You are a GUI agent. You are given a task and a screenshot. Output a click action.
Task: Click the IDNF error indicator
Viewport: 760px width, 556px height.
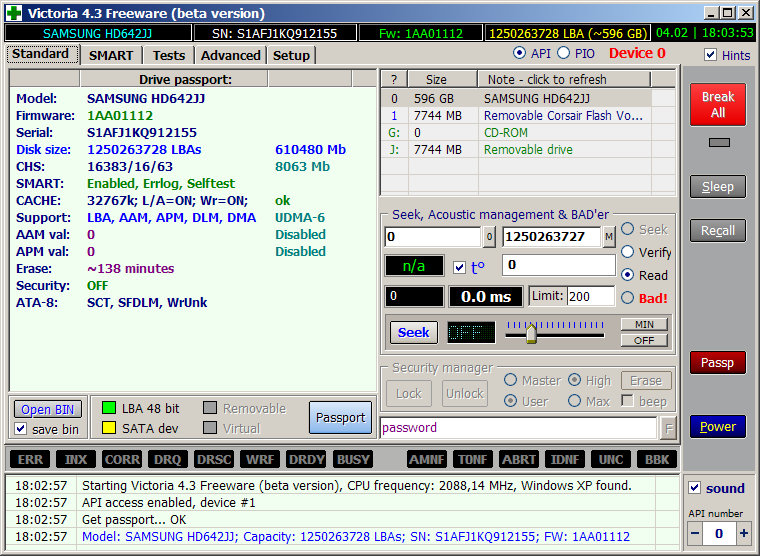565,460
